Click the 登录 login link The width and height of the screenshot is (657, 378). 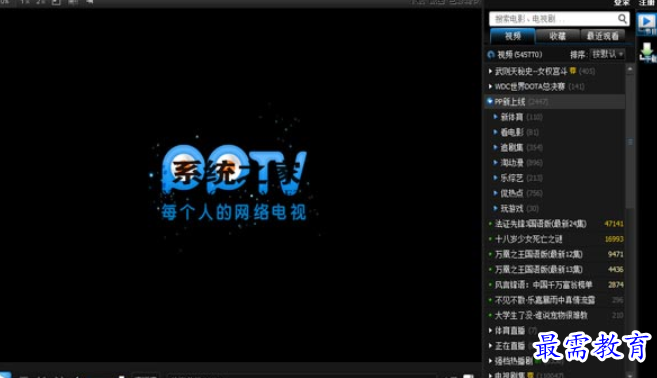(622, 3)
